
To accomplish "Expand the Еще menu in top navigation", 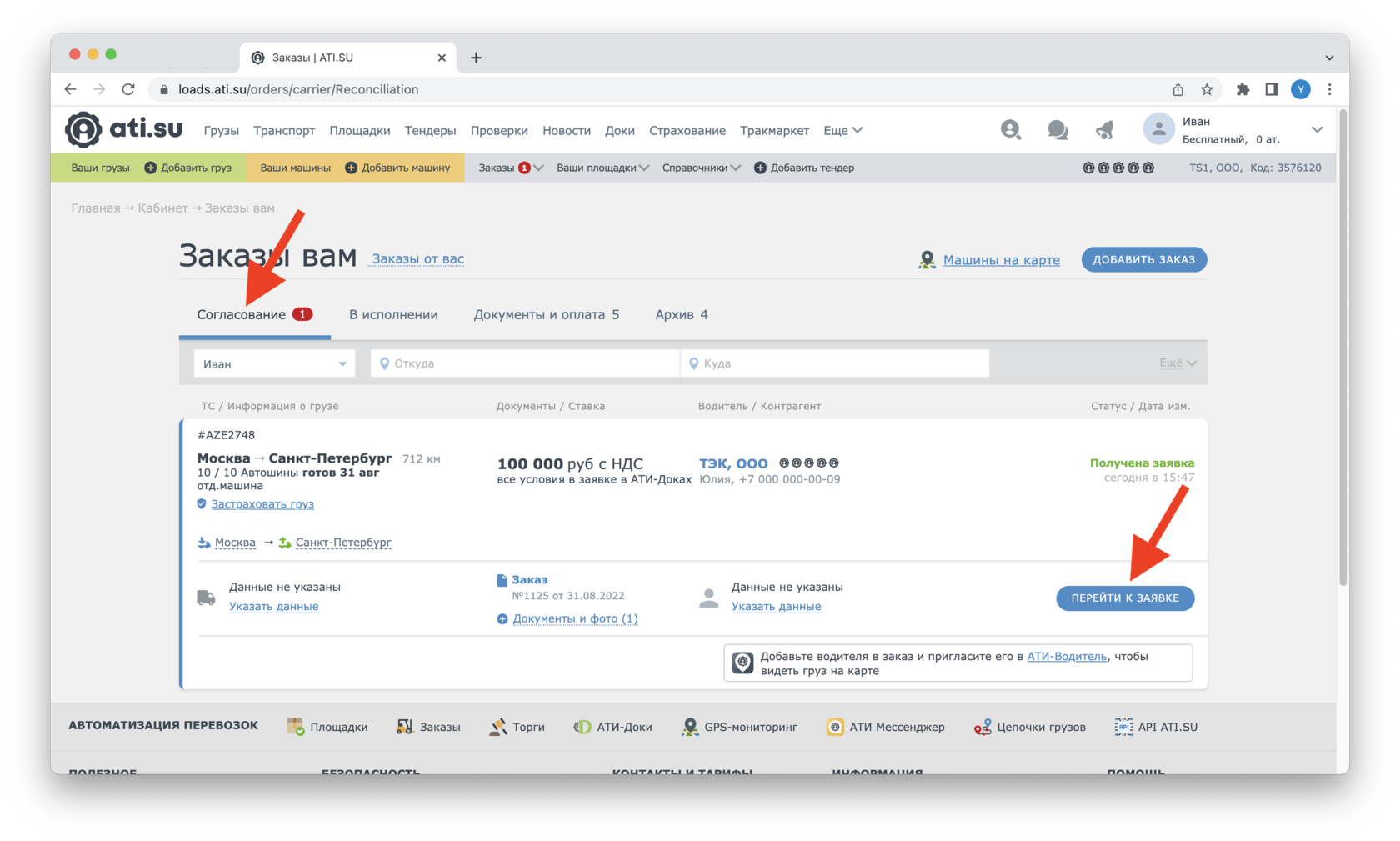I will [x=842, y=130].
